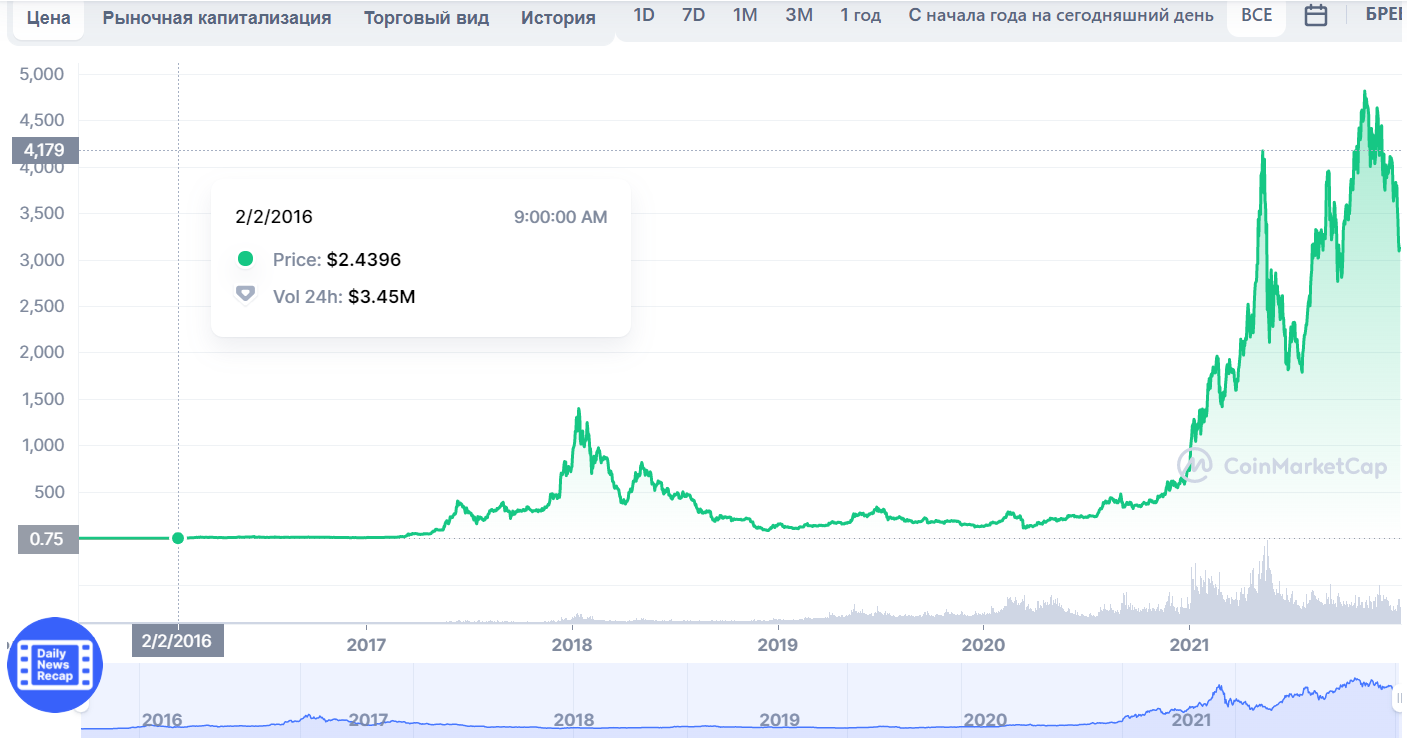Click the Daily News Recap badge
Screen dimensions: 1407x747
[55, 665]
